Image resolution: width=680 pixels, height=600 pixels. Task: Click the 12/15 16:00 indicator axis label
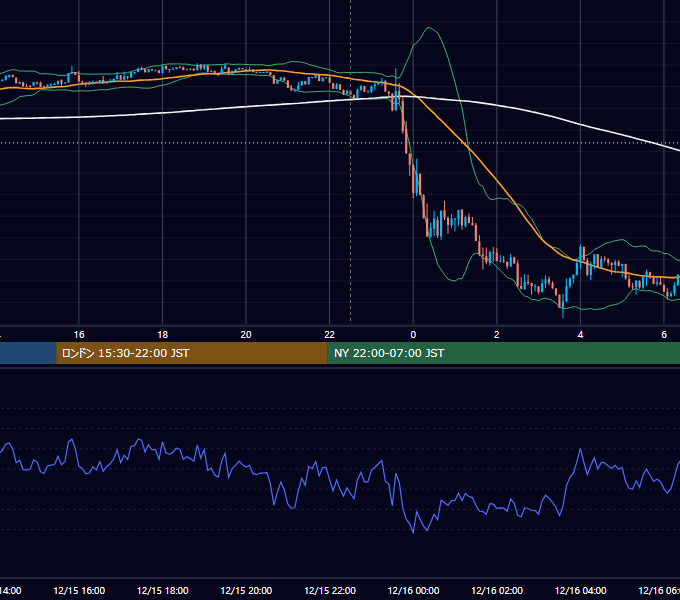coord(79,591)
